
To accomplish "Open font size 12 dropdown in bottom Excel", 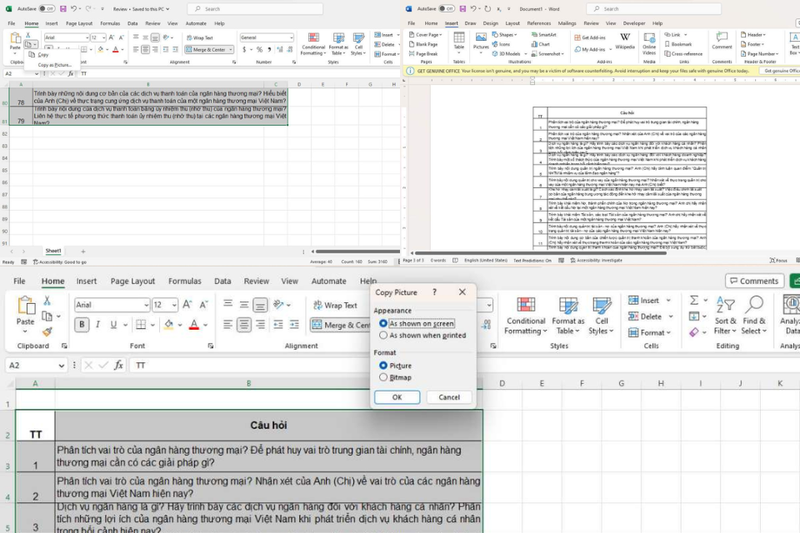I will (x=174, y=305).
